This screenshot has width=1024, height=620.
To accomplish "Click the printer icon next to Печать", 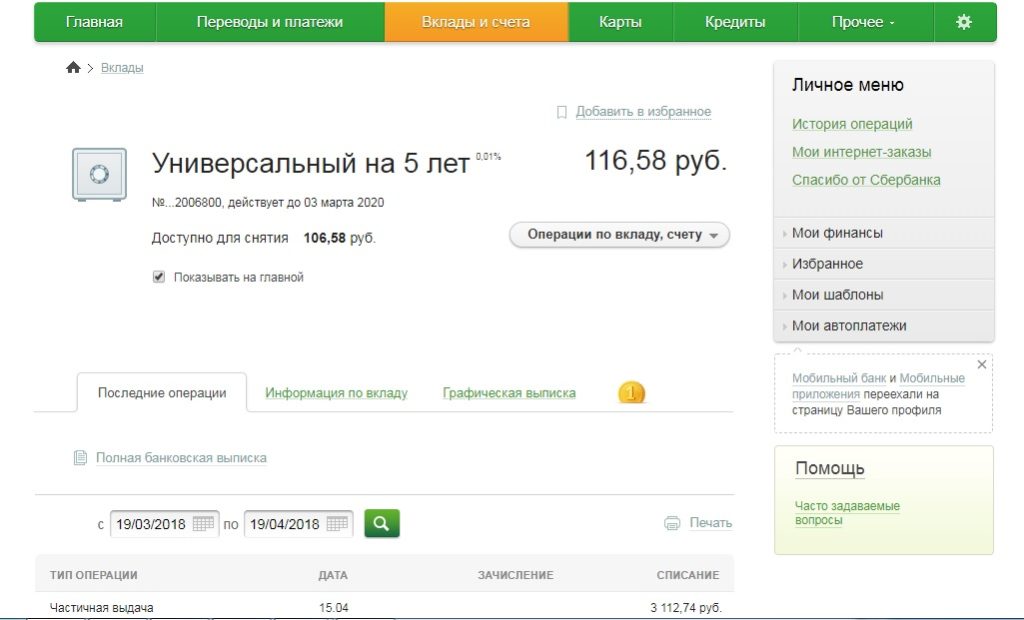I will click(x=672, y=523).
